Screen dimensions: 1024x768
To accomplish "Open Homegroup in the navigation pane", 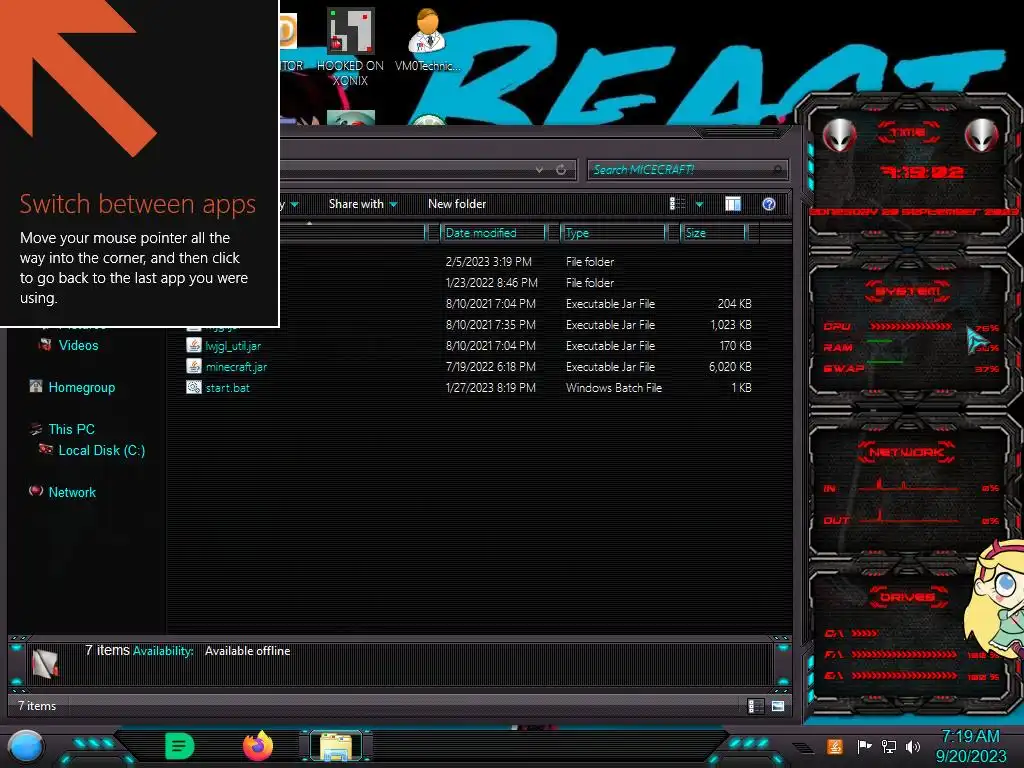I will pos(82,387).
